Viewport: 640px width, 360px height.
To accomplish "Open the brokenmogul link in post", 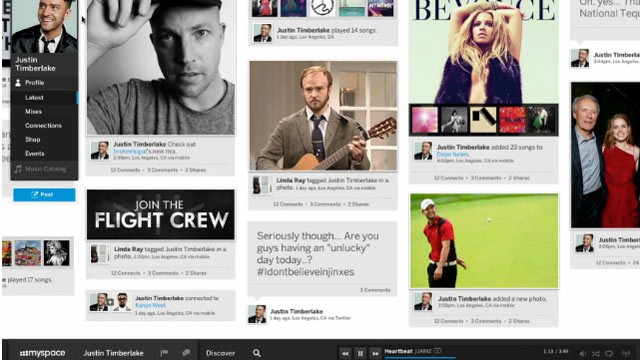I will pyautogui.click(x=130, y=151).
